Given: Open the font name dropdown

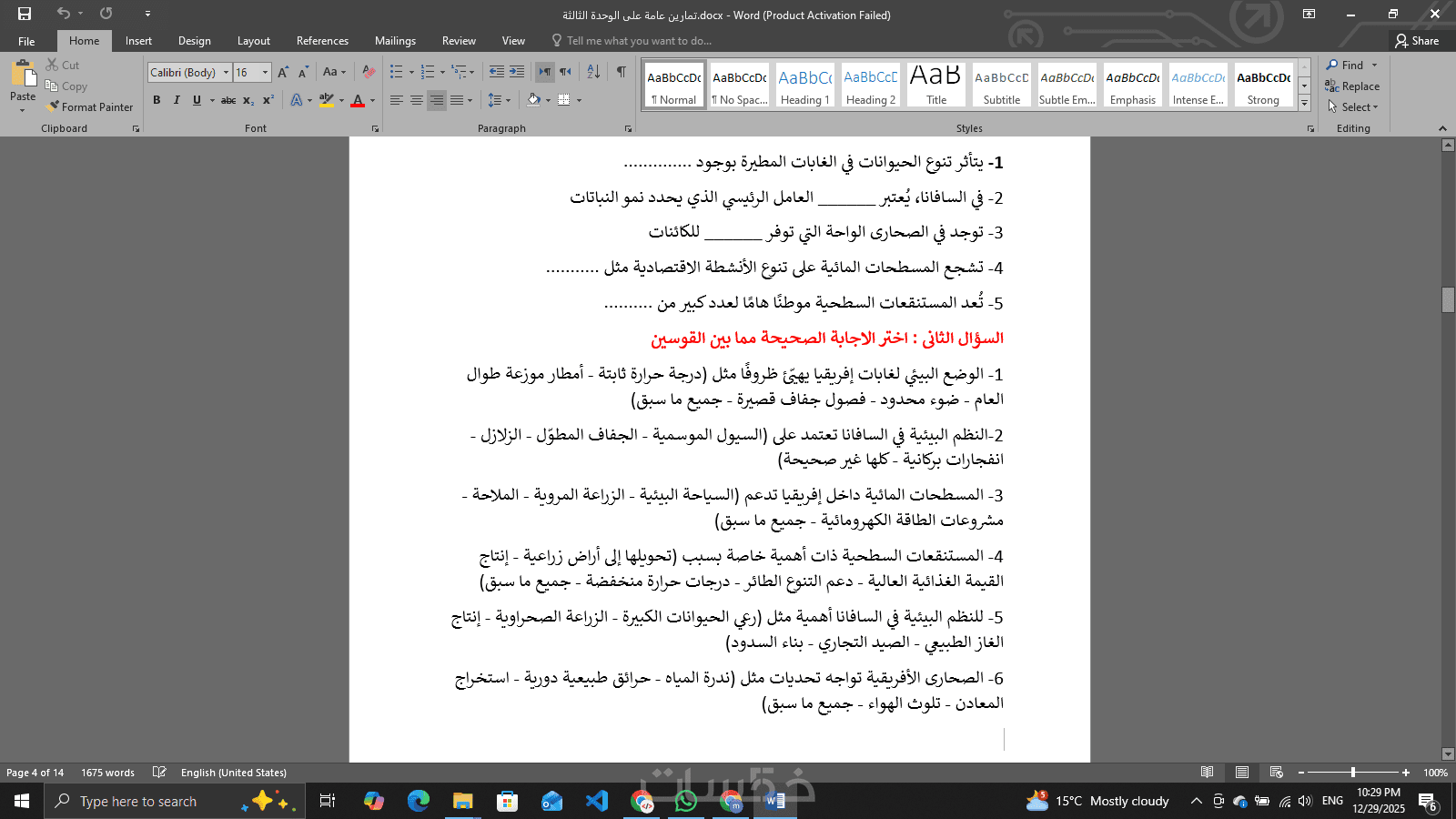Looking at the screenshot, I should tap(227, 73).
